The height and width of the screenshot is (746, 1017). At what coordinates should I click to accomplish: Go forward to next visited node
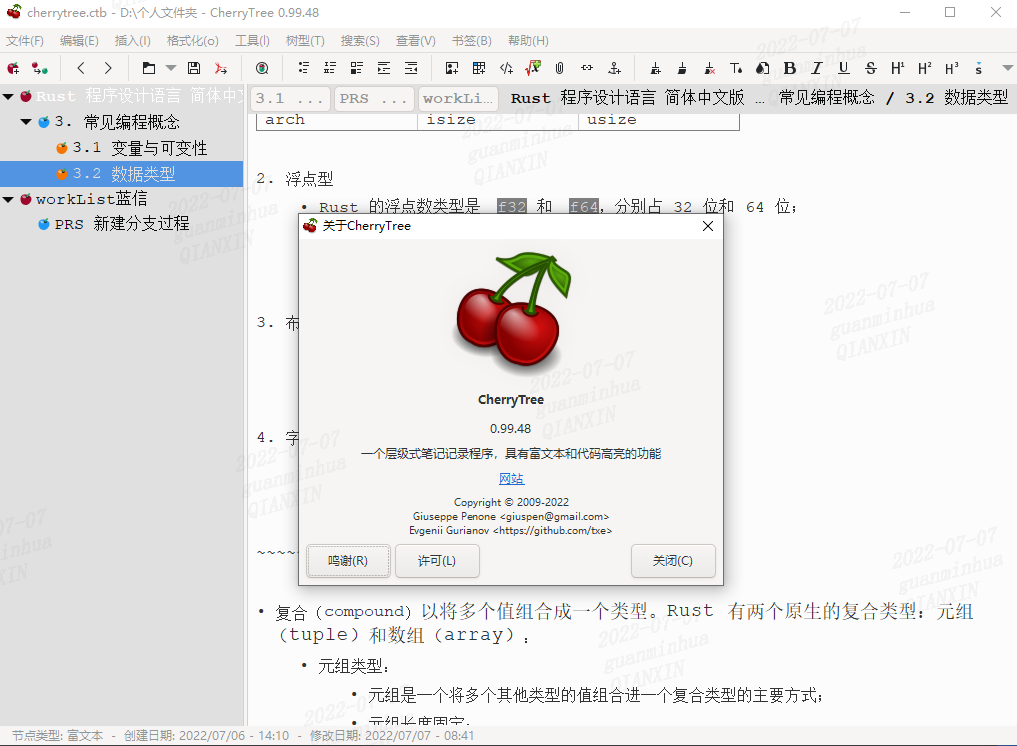108,68
